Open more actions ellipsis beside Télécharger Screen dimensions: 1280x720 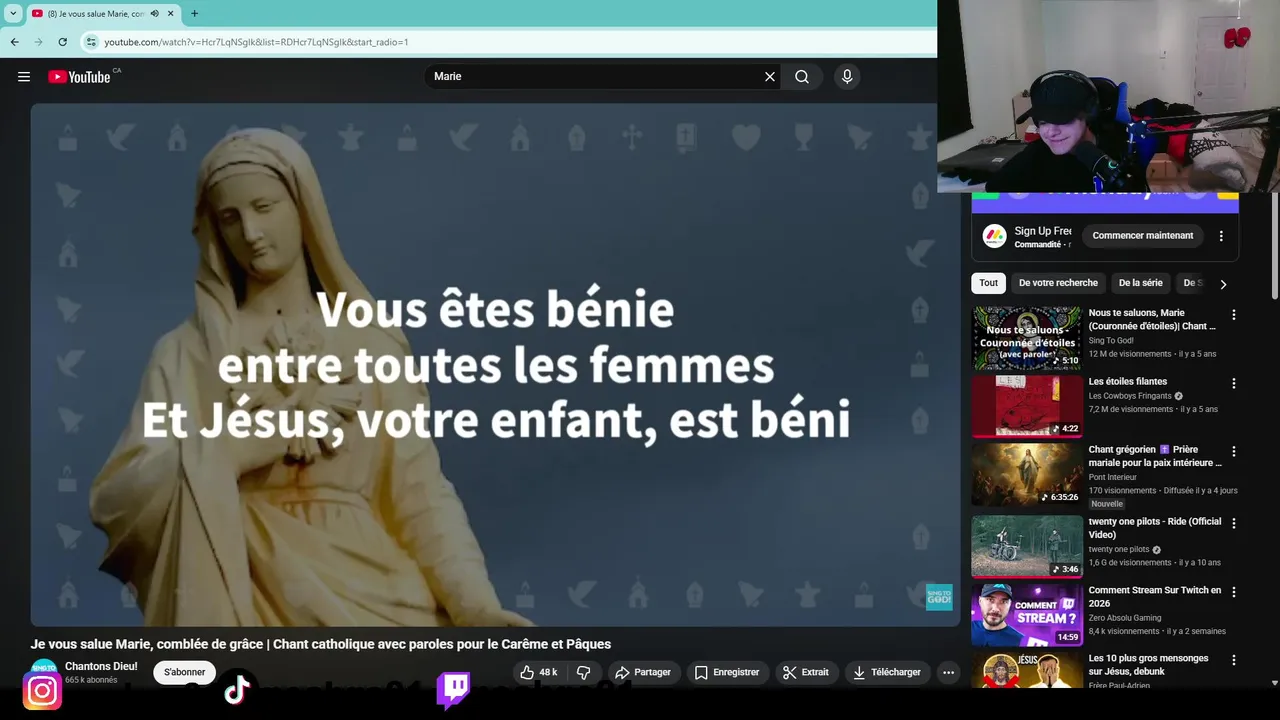949,672
